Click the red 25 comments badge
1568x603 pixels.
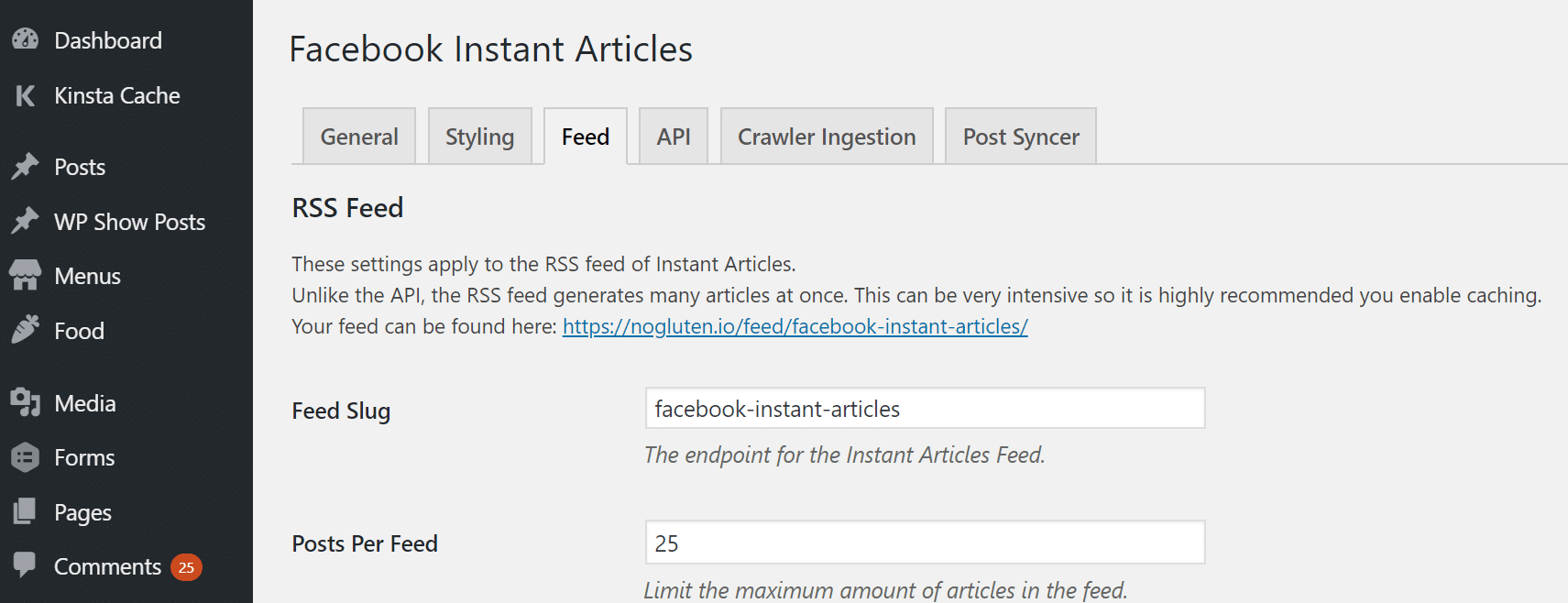point(186,567)
